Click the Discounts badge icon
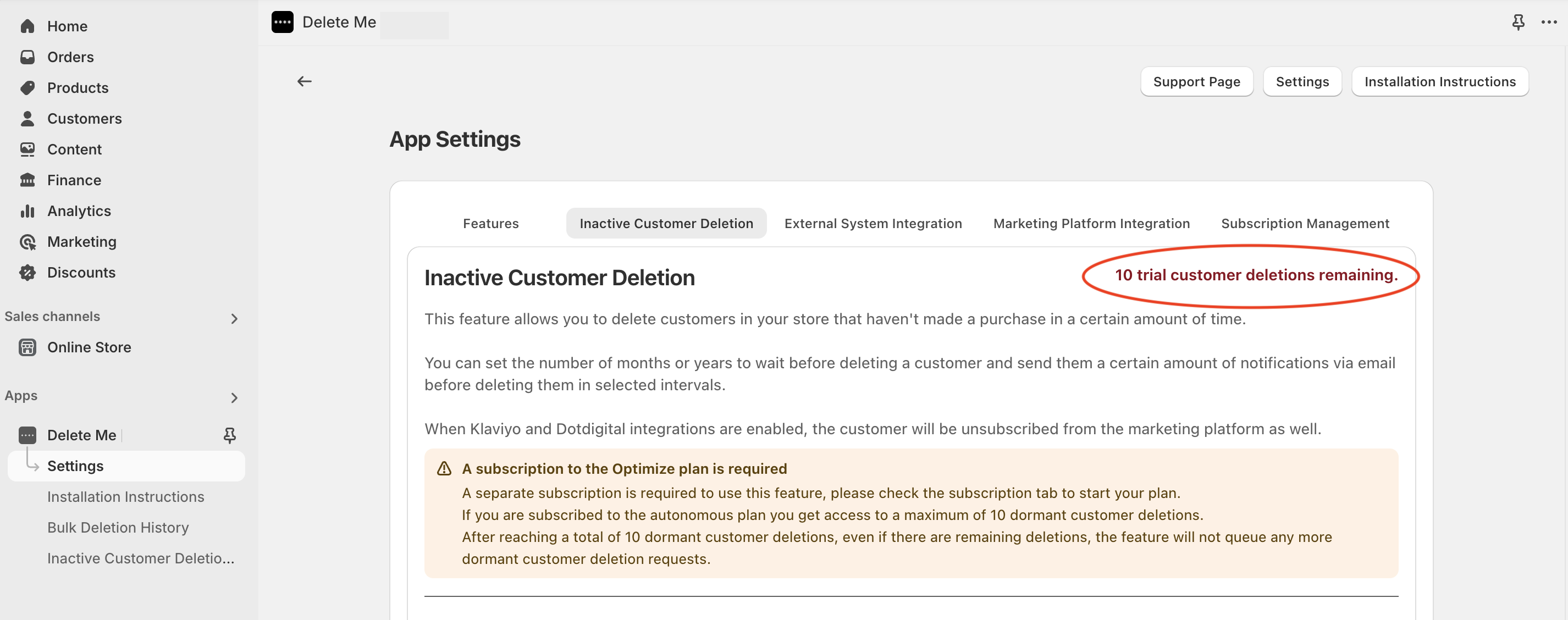Viewport: 1568px width, 620px height. [27, 273]
